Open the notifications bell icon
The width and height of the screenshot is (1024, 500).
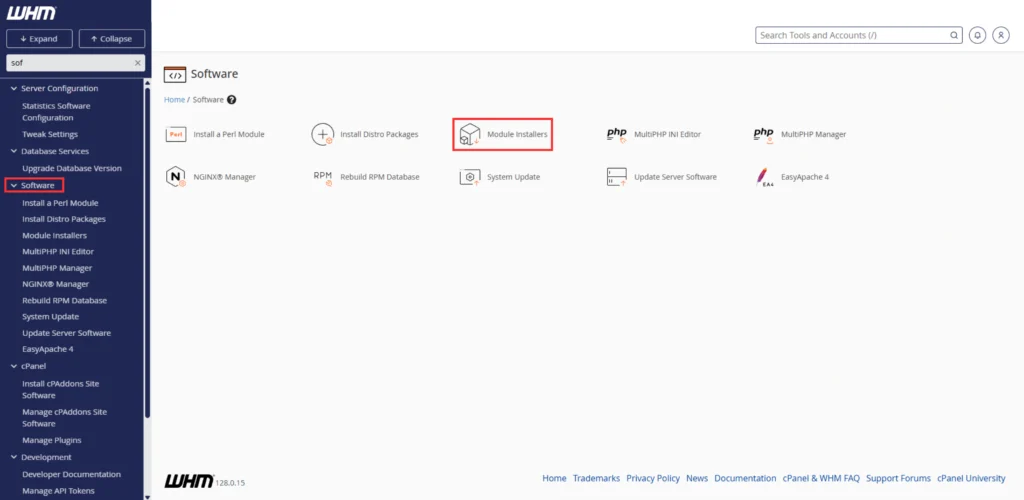[977, 35]
